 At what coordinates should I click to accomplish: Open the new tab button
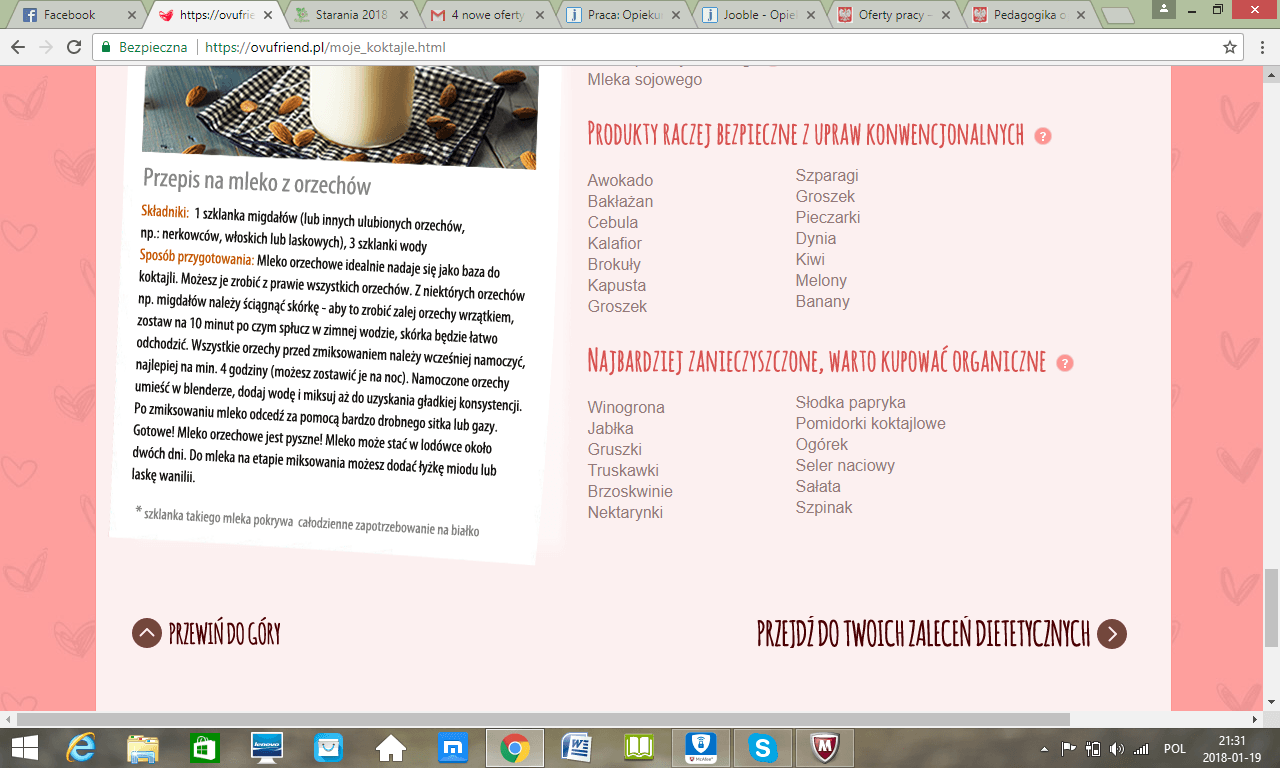click(x=1117, y=15)
